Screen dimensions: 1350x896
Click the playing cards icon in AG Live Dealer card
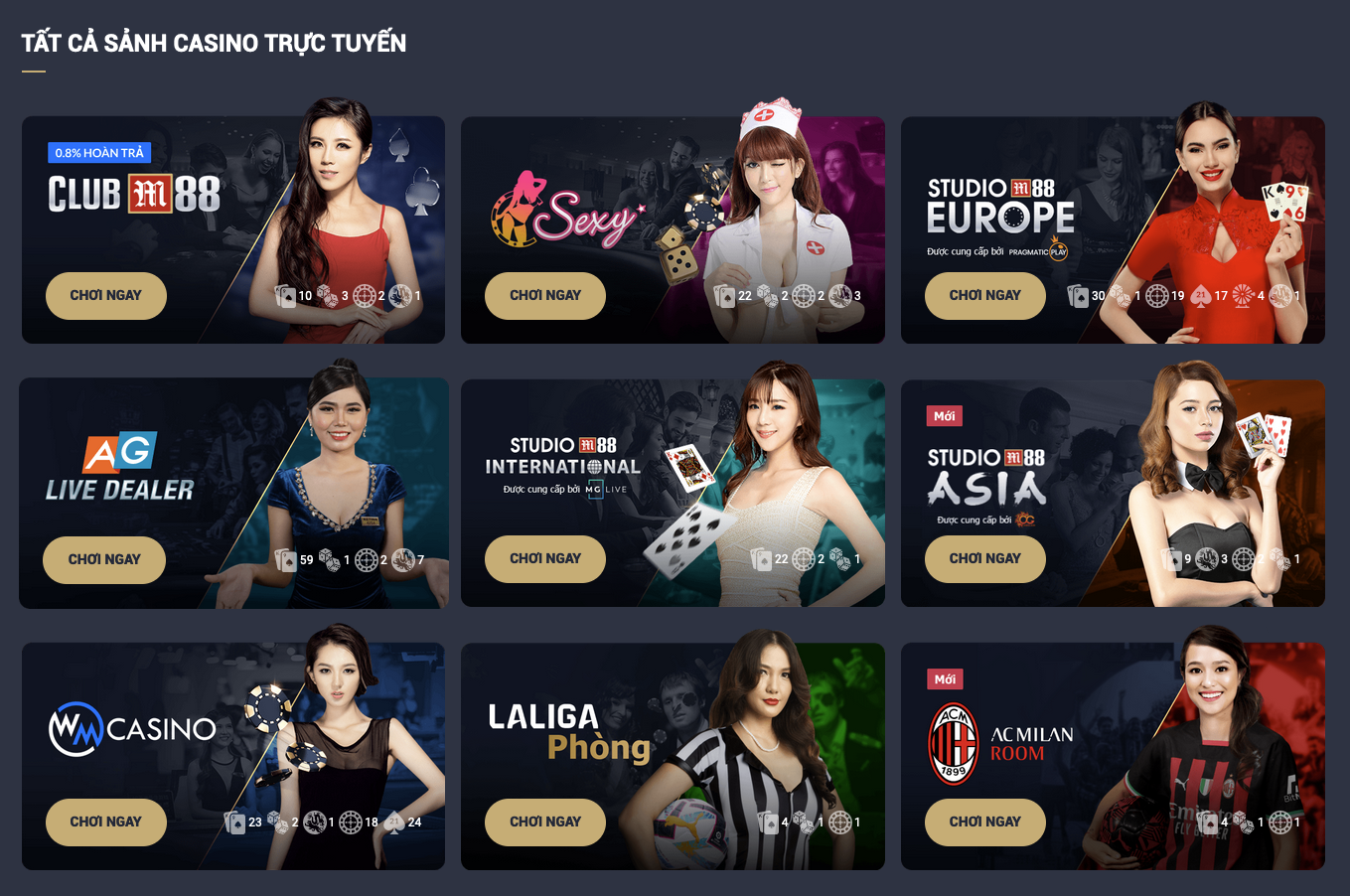click(x=286, y=560)
